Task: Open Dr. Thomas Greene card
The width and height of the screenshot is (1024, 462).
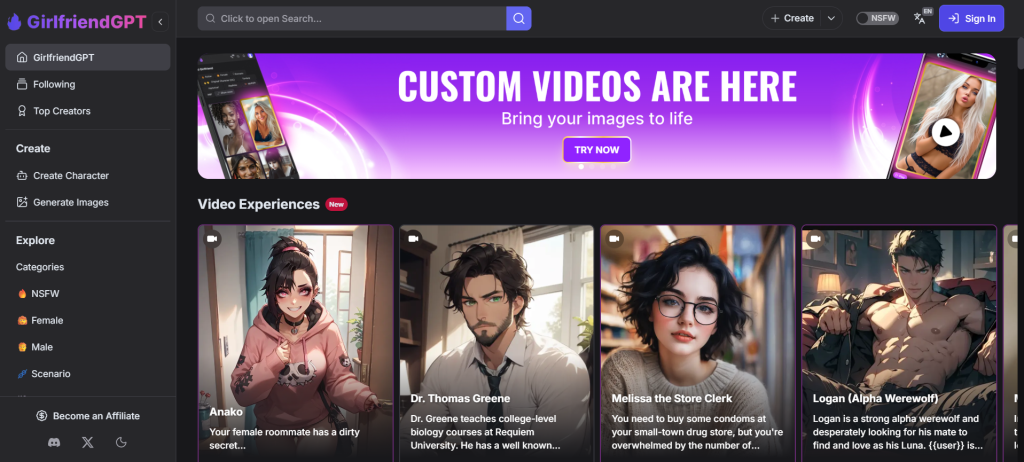Action: (496, 343)
